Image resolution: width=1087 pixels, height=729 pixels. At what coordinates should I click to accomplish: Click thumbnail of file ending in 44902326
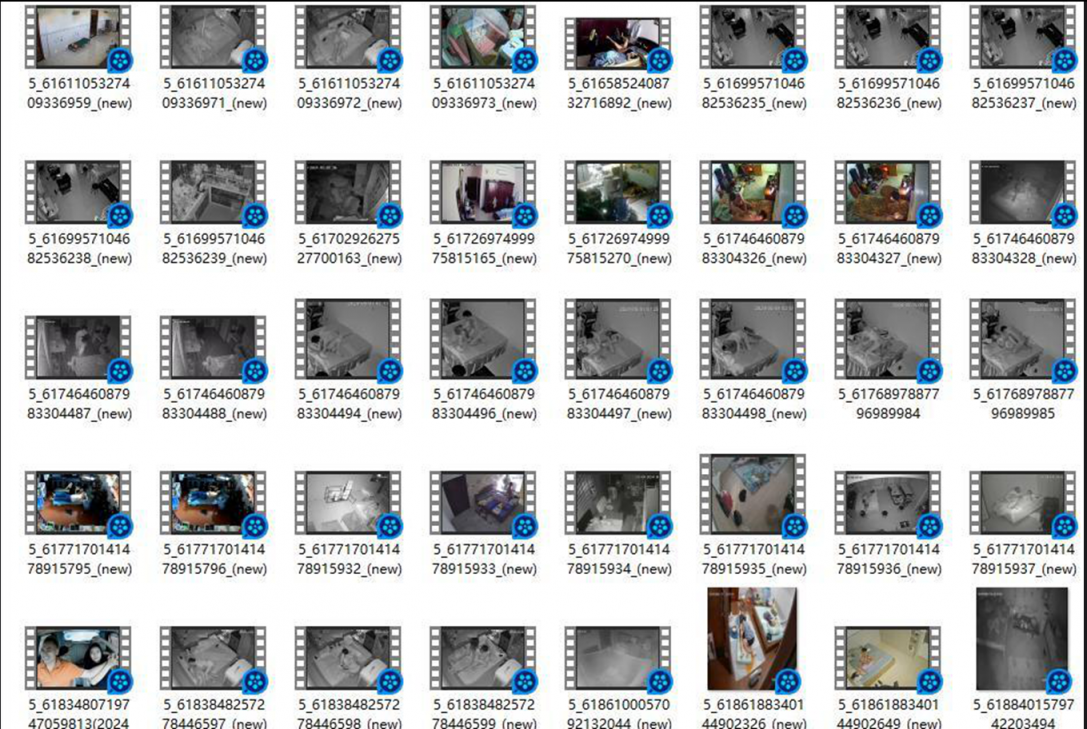pyautogui.click(x=753, y=640)
